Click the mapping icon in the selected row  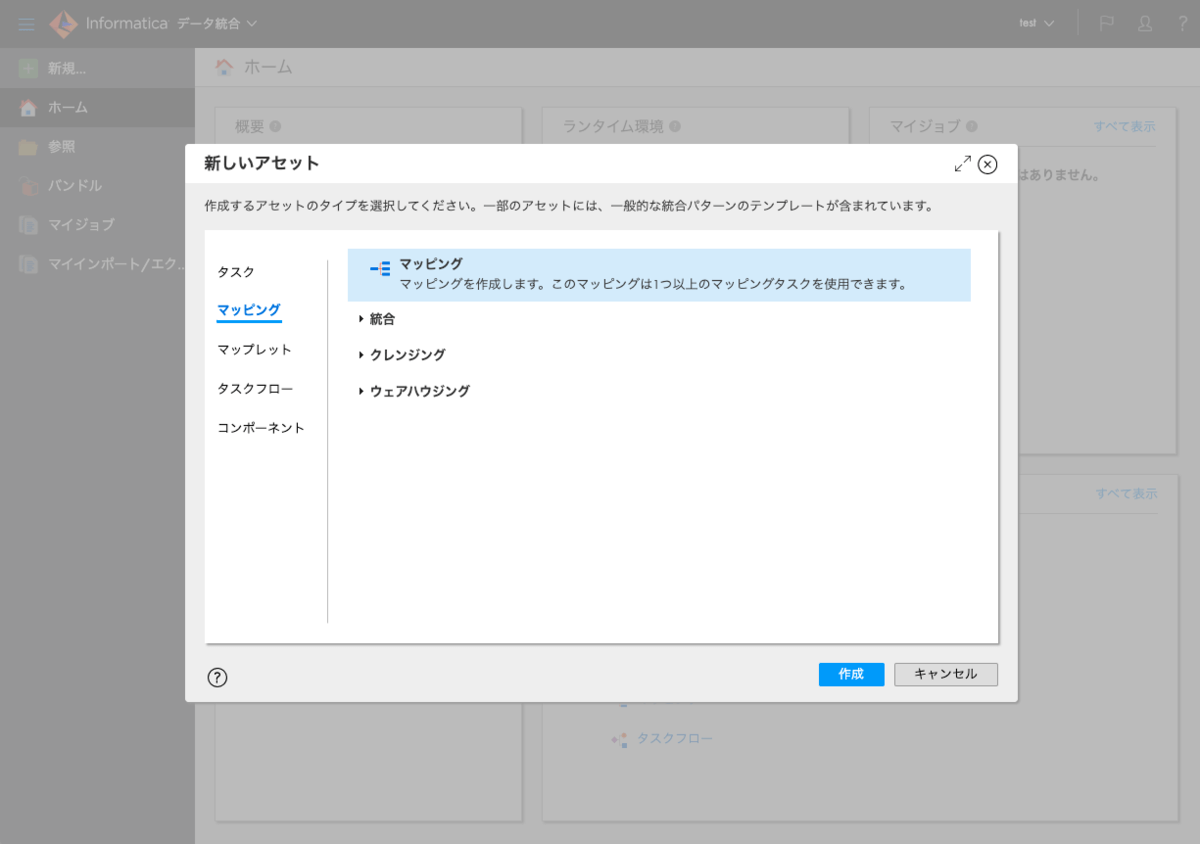(x=380, y=268)
